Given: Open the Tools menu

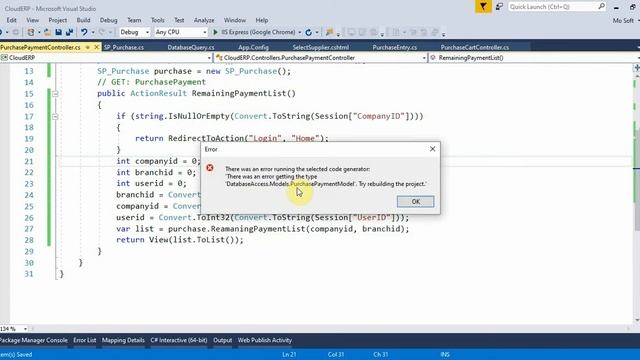Looking at the screenshot, I should pos(158,20).
